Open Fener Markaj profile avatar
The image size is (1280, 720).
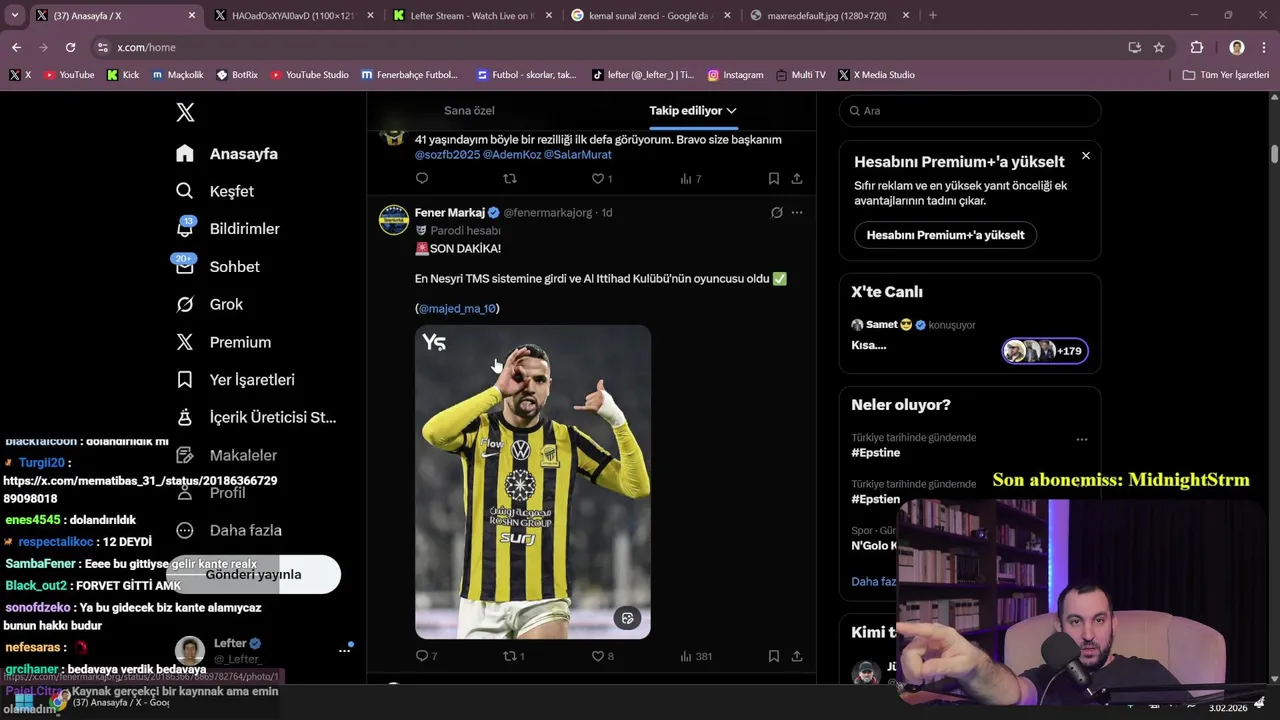(x=394, y=220)
